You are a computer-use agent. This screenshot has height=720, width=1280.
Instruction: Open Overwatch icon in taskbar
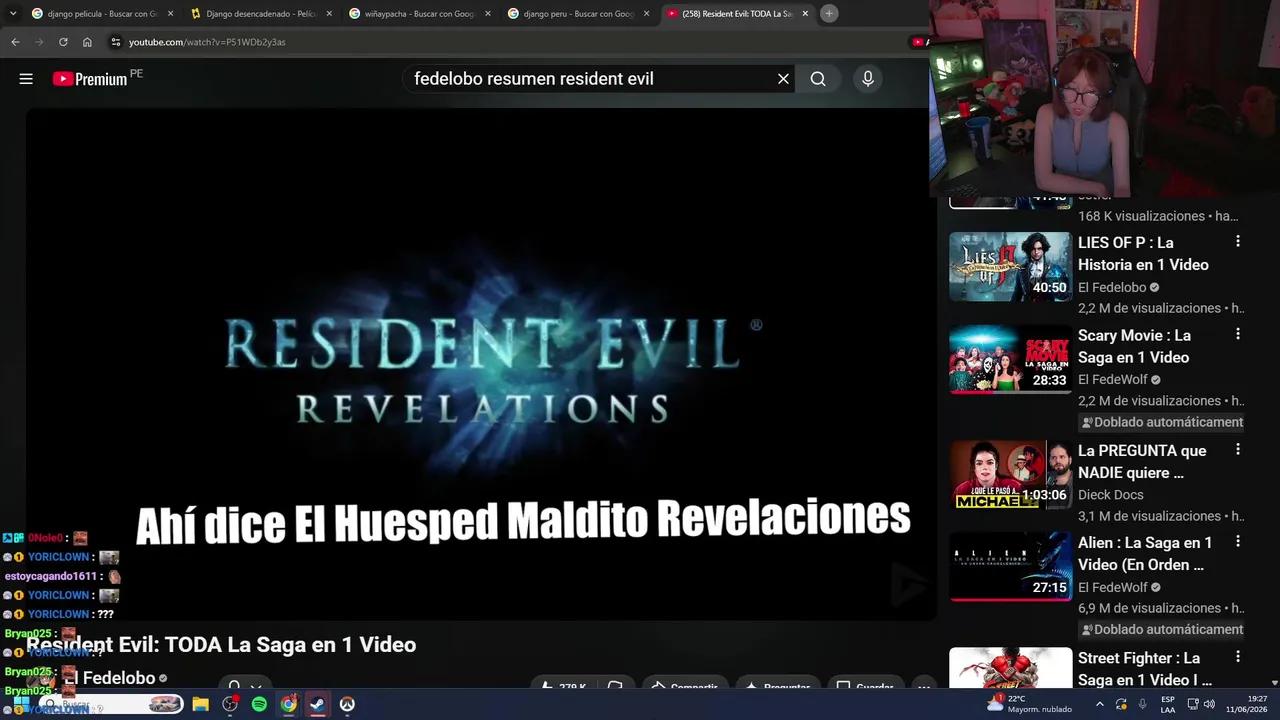(x=347, y=704)
